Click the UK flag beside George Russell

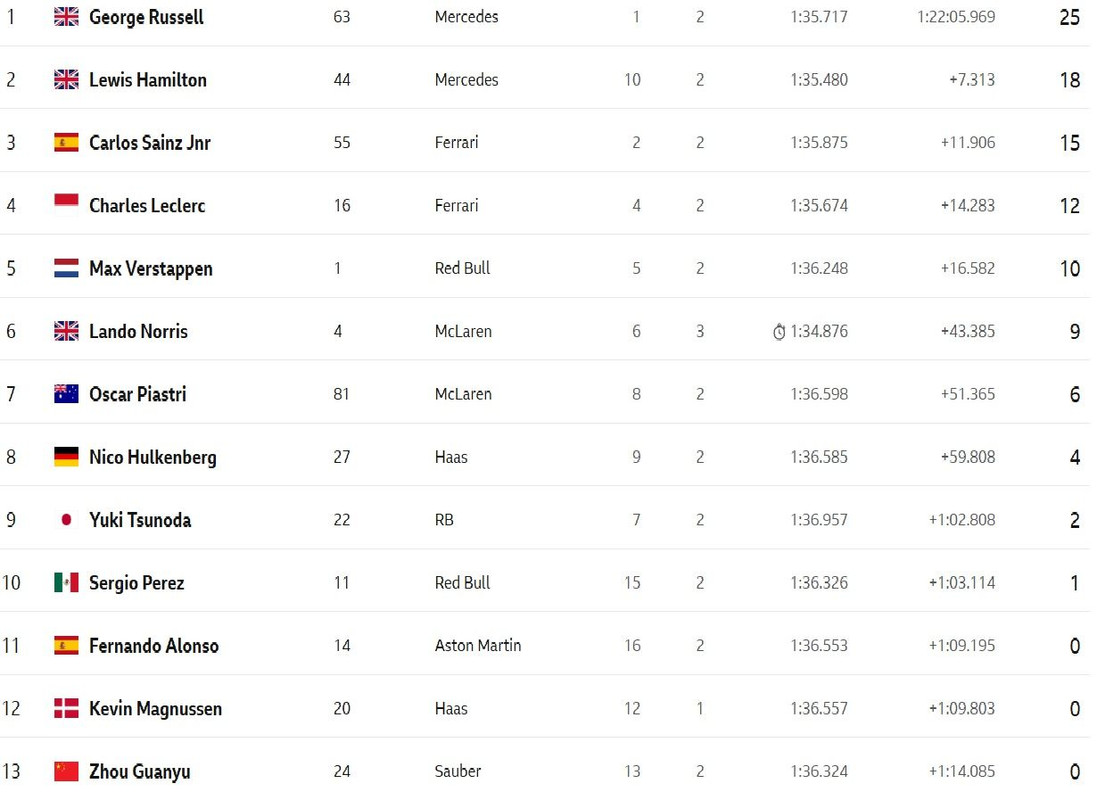point(66,17)
